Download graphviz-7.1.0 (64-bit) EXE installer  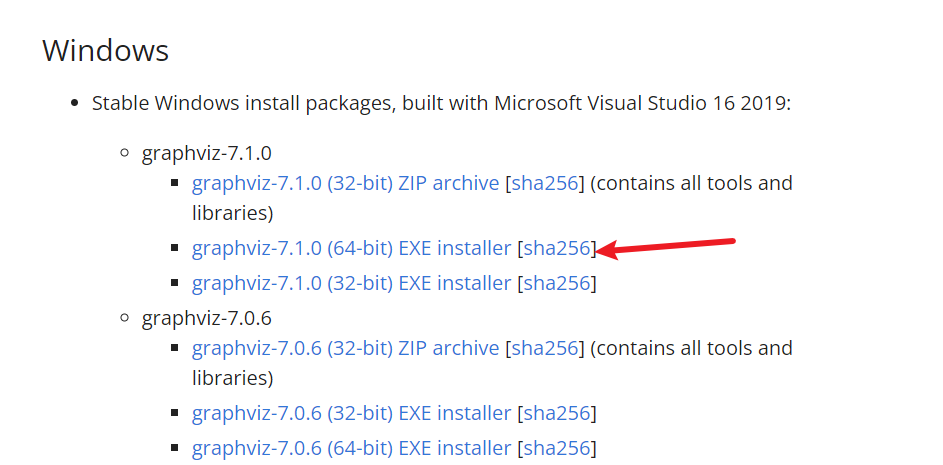(351, 248)
